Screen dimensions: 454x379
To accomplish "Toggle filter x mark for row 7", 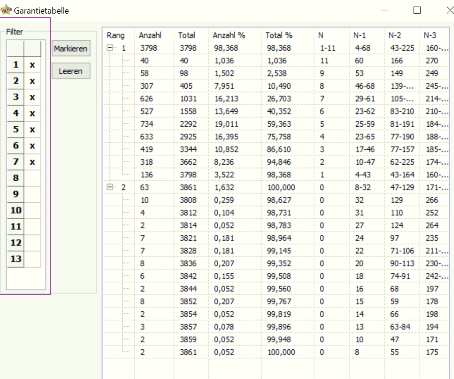I will pos(32,162).
